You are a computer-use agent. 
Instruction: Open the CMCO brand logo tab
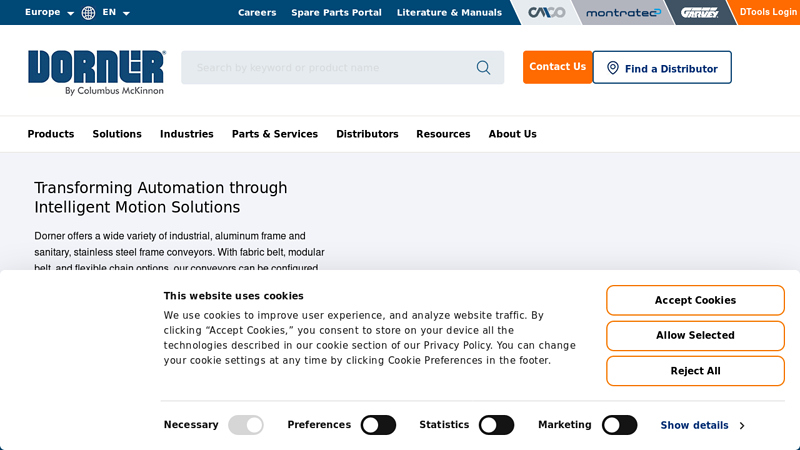tap(546, 13)
